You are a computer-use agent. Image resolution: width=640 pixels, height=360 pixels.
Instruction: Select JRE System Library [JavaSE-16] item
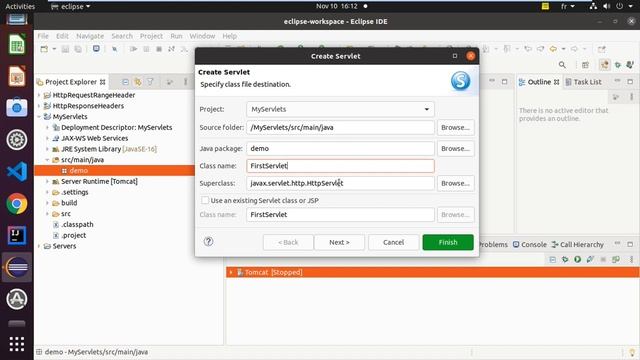[109, 149]
